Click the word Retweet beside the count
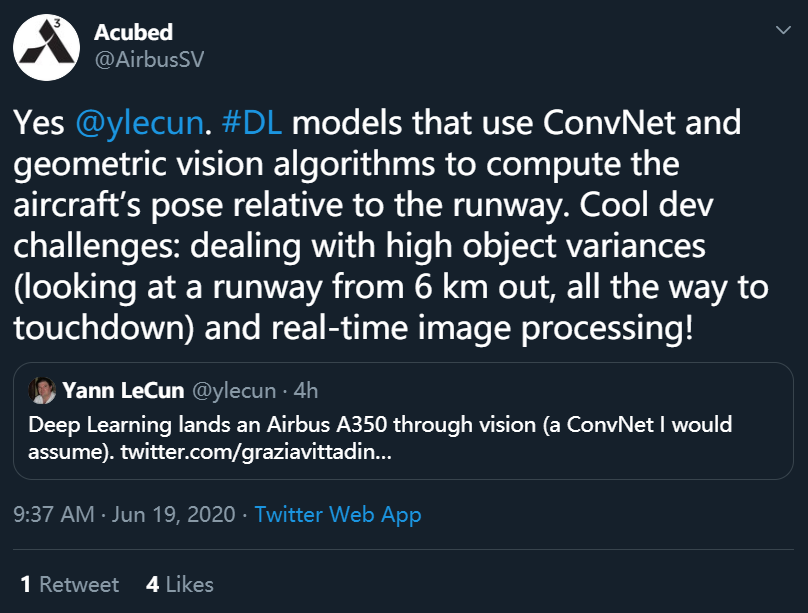Image resolution: width=808 pixels, height=613 pixels. pyautogui.click(x=79, y=584)
